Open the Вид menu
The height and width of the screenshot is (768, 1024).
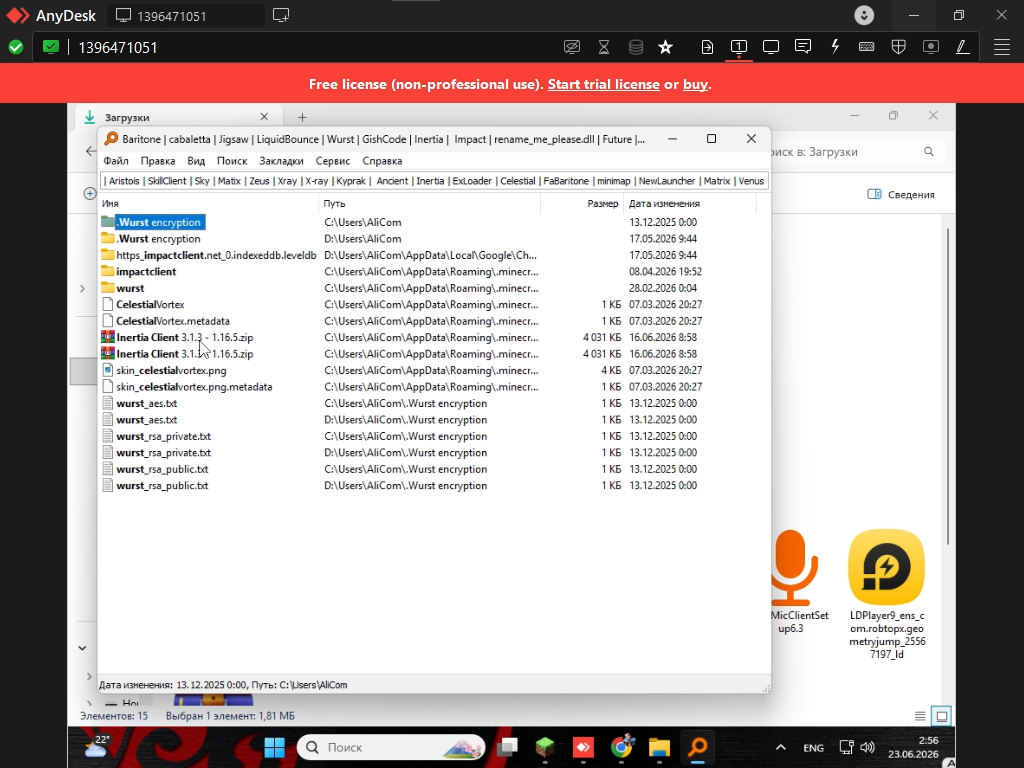pos(196,161)
